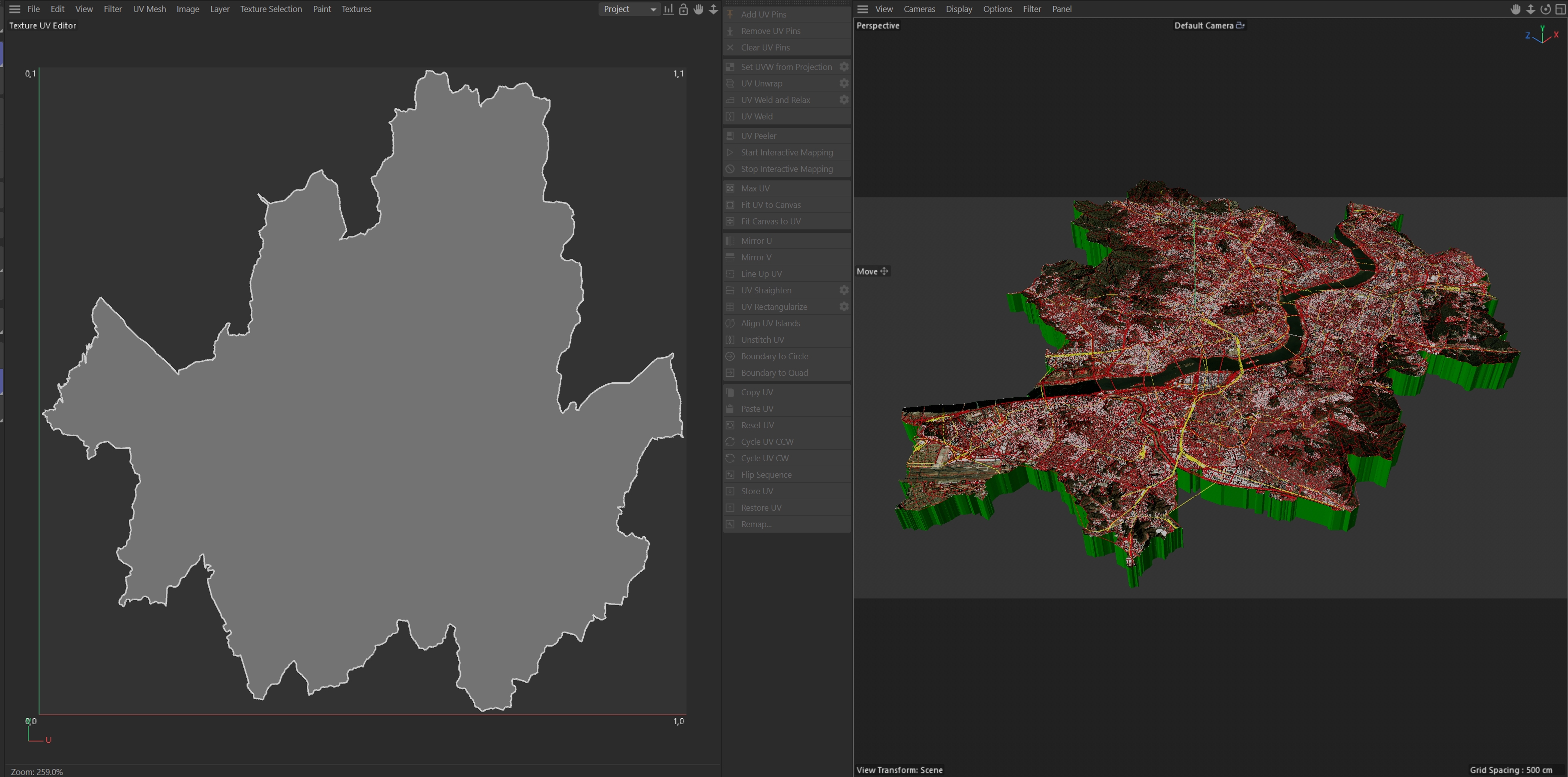The width and height of the screenshot is (1568, 777).
Task: Click the camera icon next to Default Camera
Action: point(1240,25)
